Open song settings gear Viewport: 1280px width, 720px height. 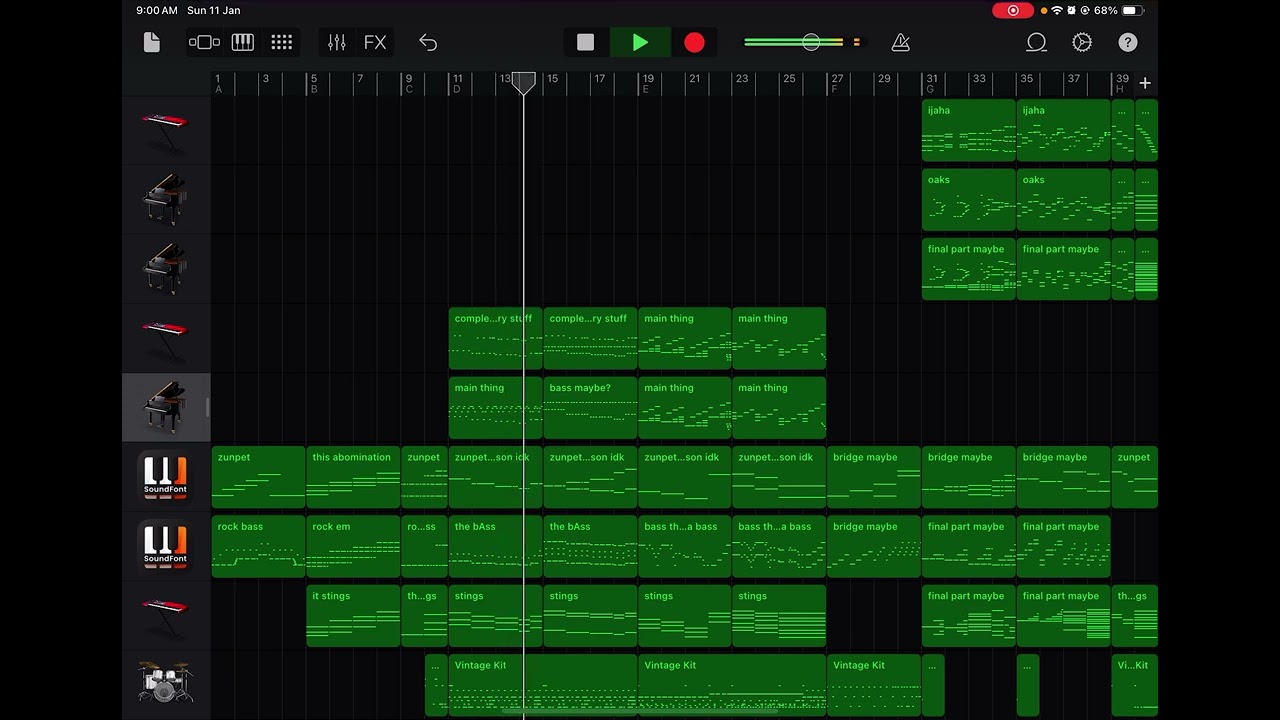tap(1082, 42)
